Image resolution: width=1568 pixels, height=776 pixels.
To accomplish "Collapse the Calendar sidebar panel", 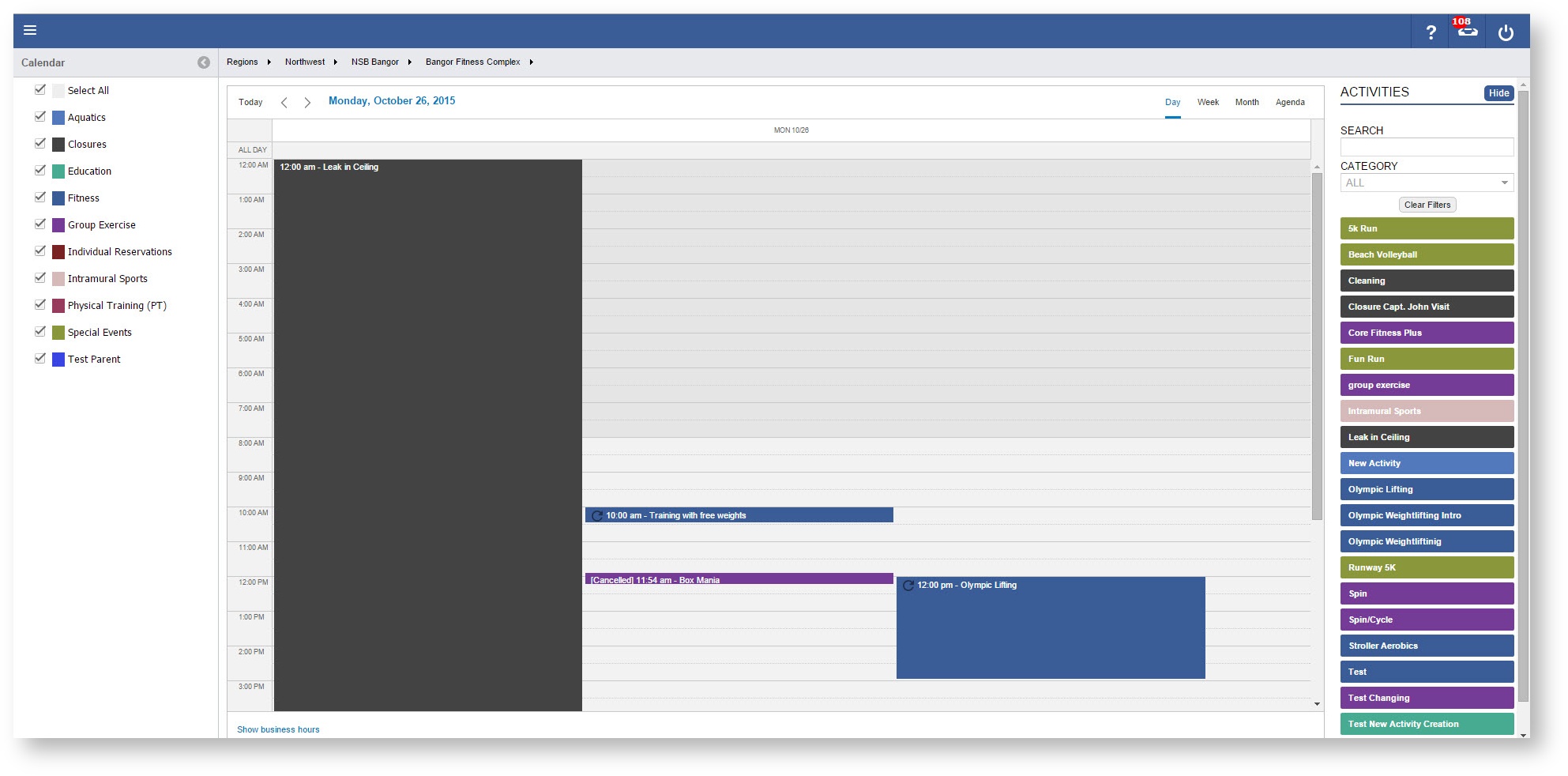I will click(x=204, y=62).
